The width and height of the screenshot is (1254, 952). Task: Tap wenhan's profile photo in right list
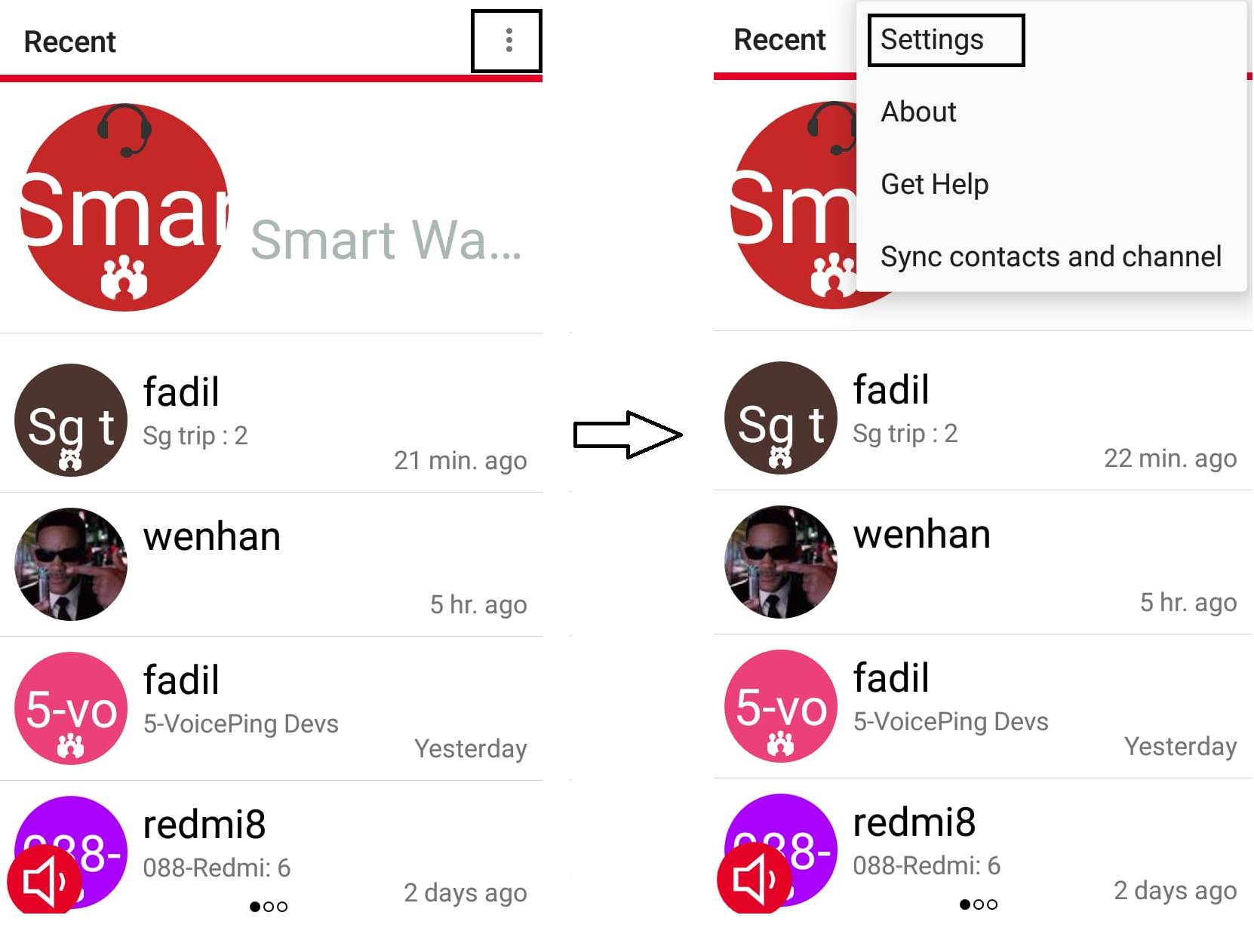[781, 562]
